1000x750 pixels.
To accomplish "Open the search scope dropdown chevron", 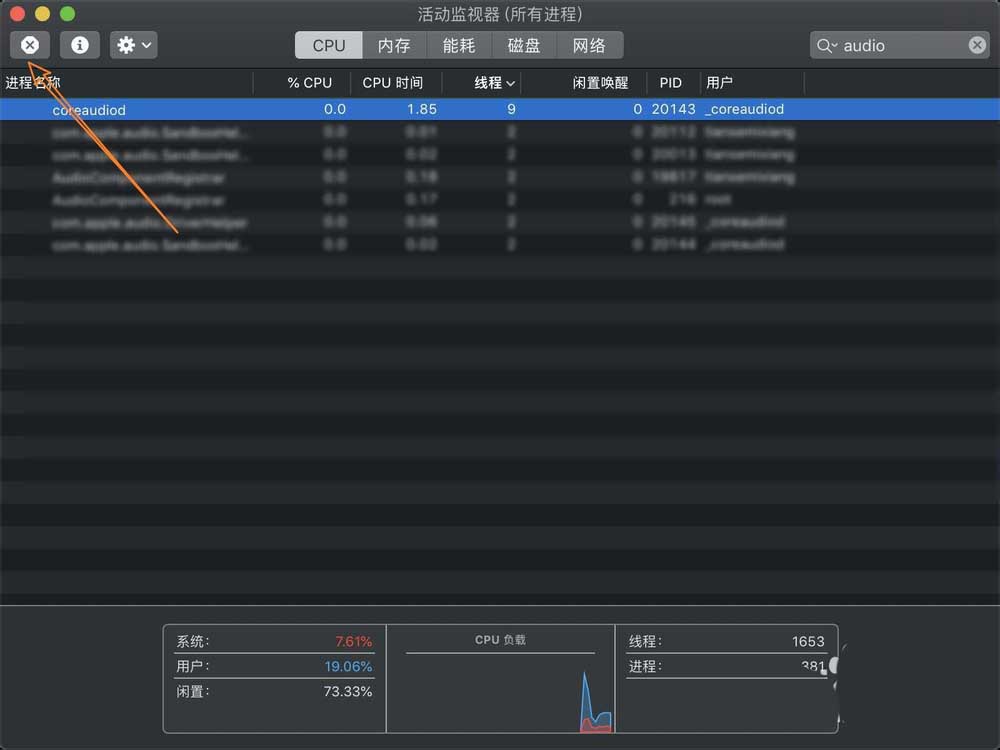I will 837,45.
